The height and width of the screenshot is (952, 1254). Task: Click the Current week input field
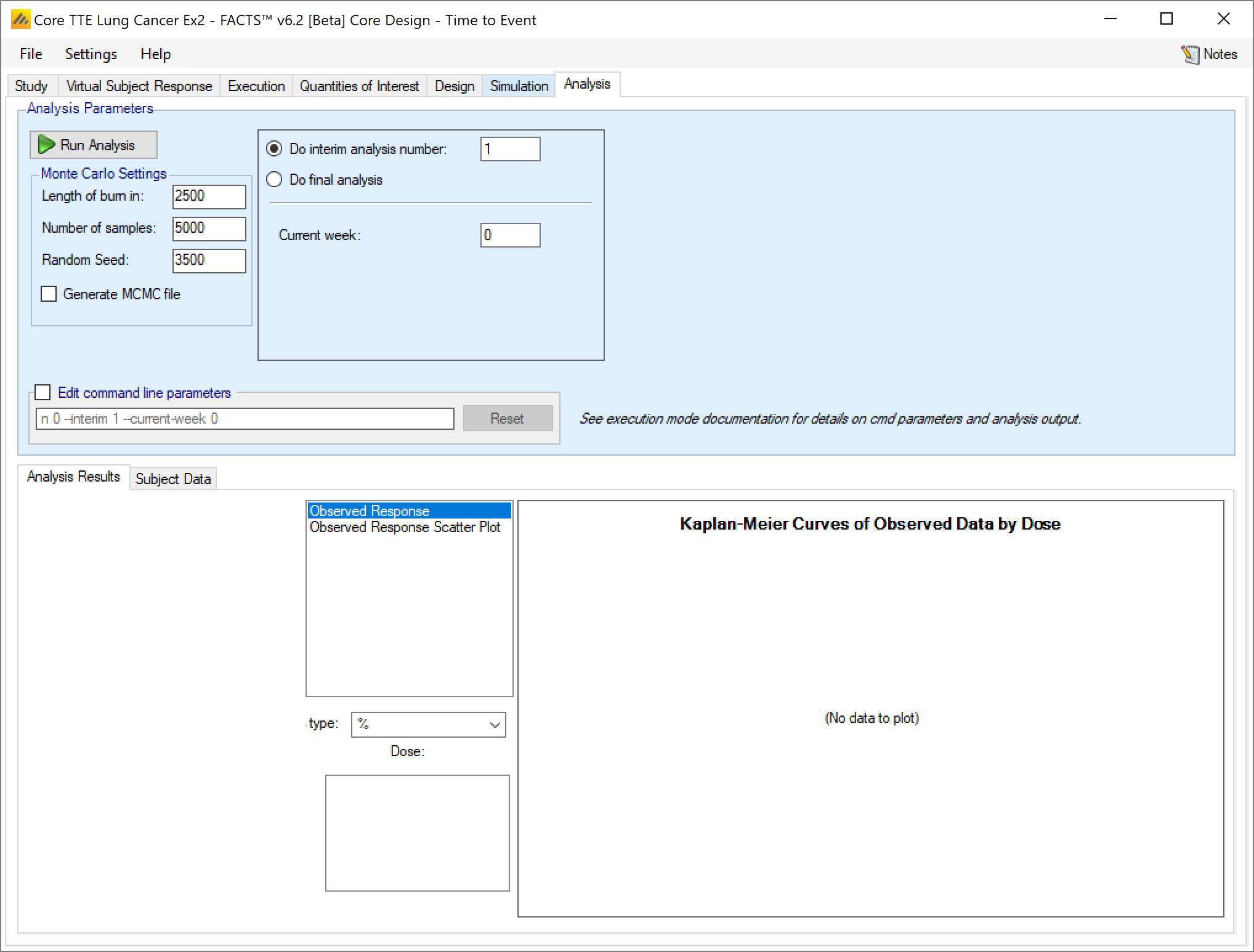[510, 235]
